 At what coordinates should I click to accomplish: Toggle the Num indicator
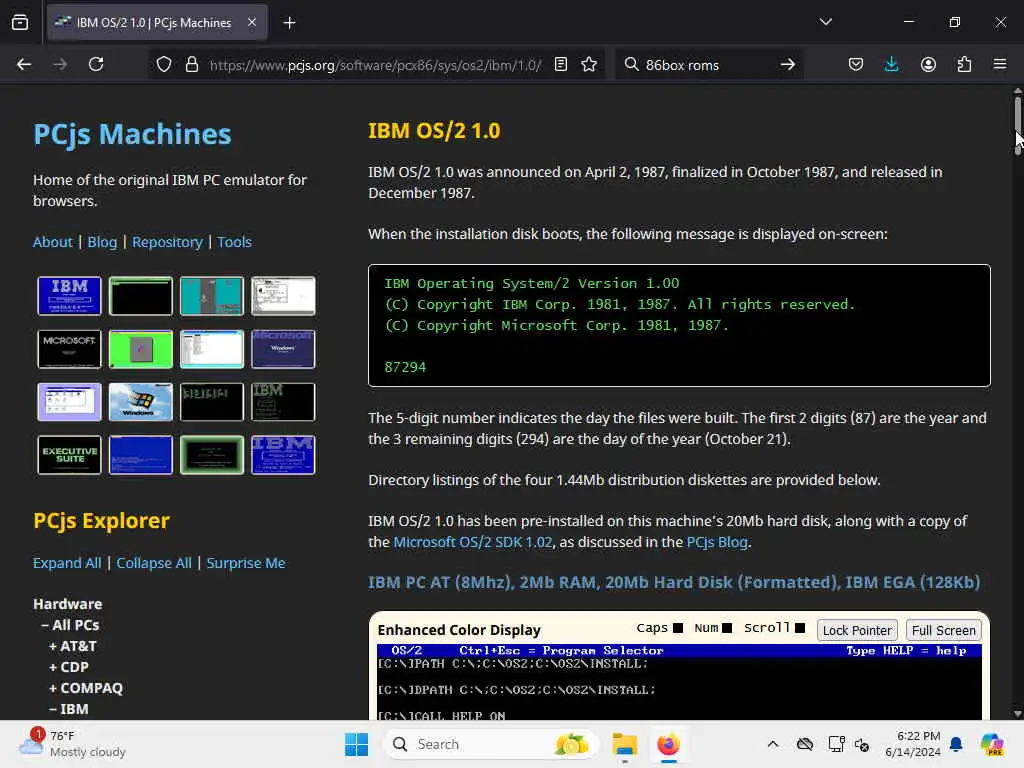tap(727, 628)
